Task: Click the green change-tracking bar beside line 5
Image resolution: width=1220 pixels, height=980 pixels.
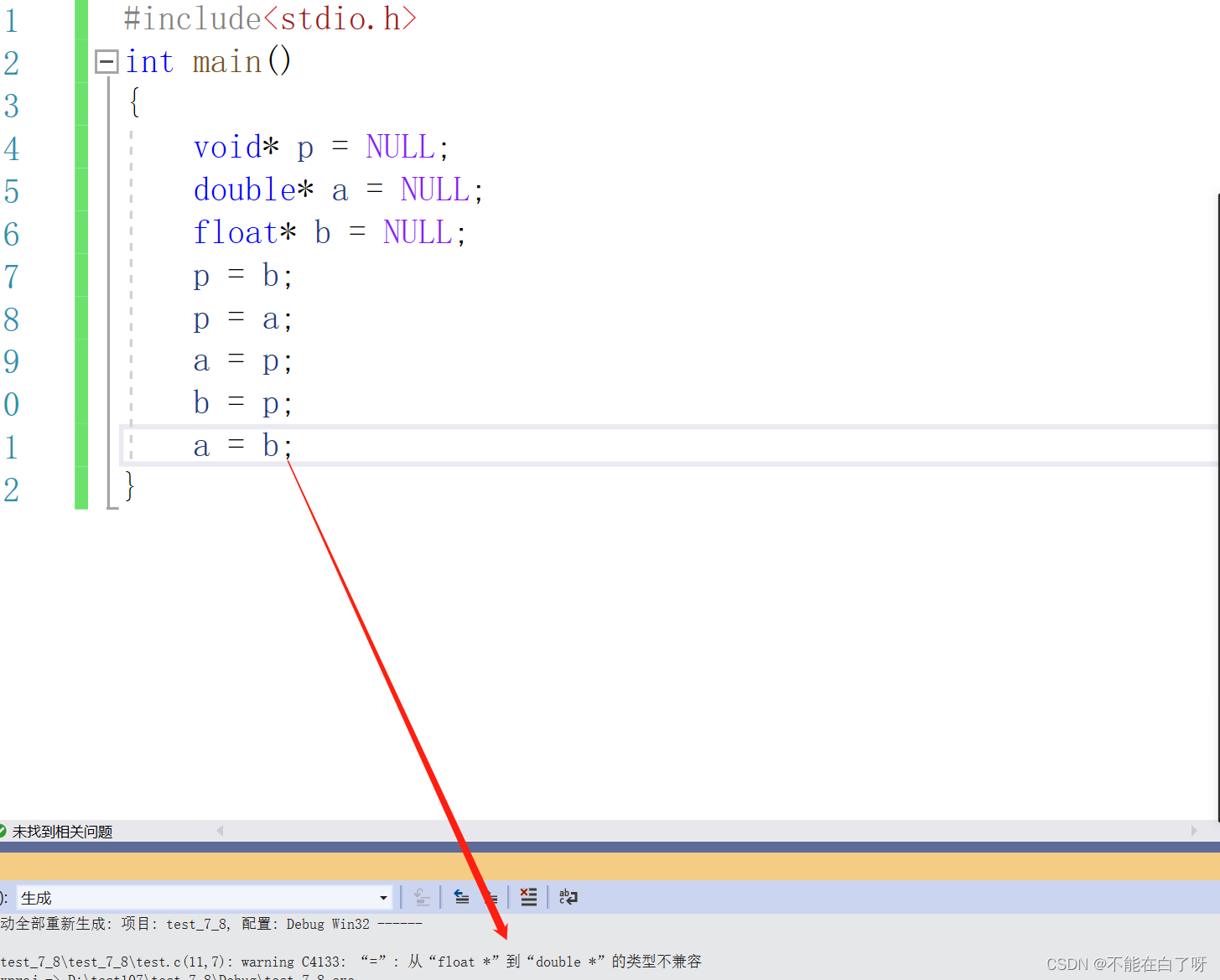Action: click(x=80, y=190)
